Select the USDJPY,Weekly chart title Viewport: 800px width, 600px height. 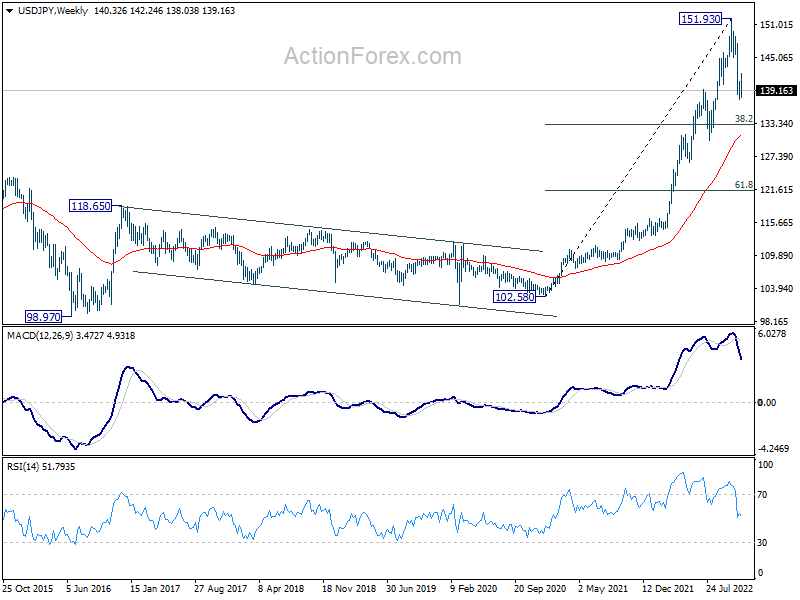point(53,11)
